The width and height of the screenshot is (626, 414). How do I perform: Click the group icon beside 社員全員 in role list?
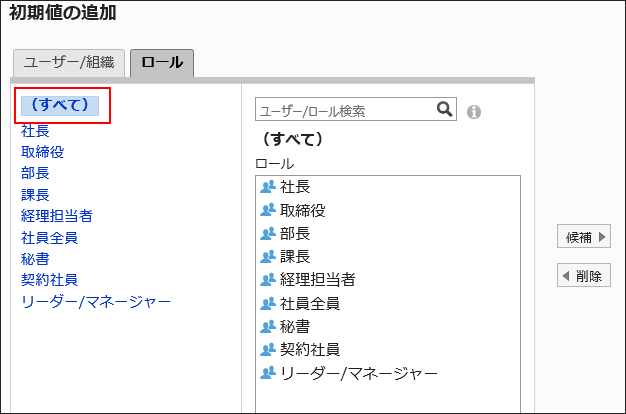[268, 303]
